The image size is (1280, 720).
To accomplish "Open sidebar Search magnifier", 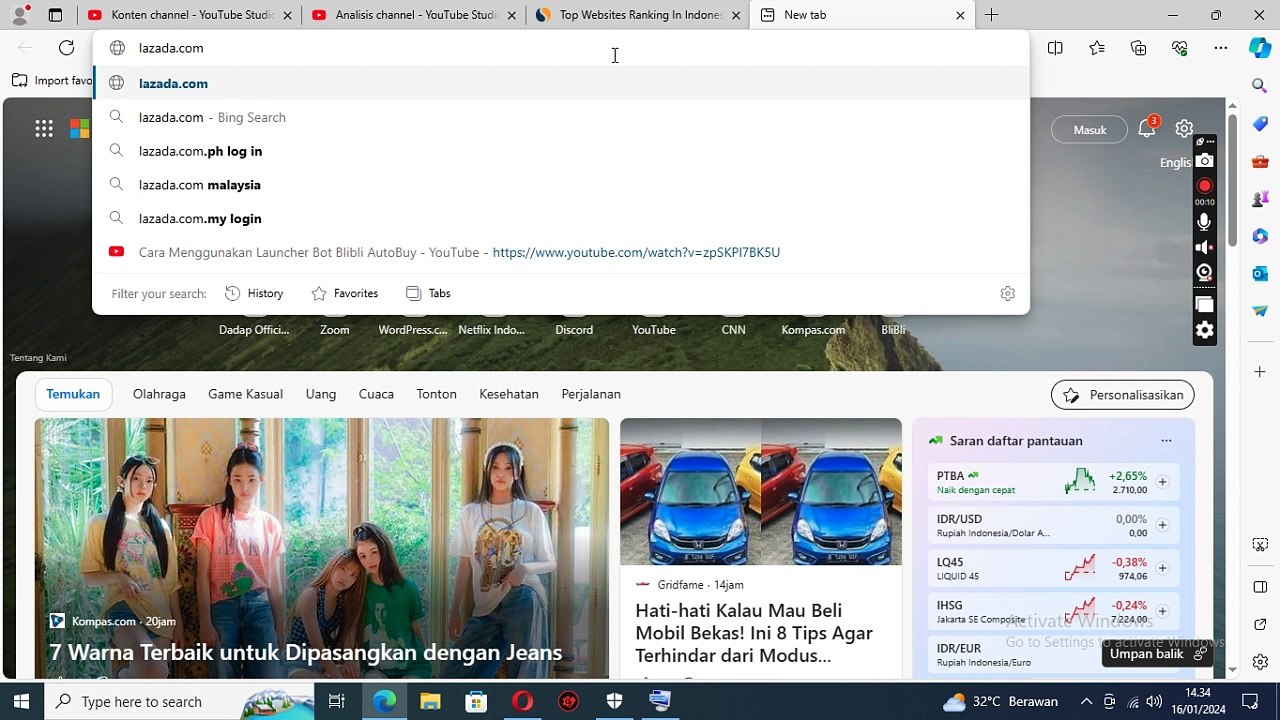I will (x=1260, y=86).
